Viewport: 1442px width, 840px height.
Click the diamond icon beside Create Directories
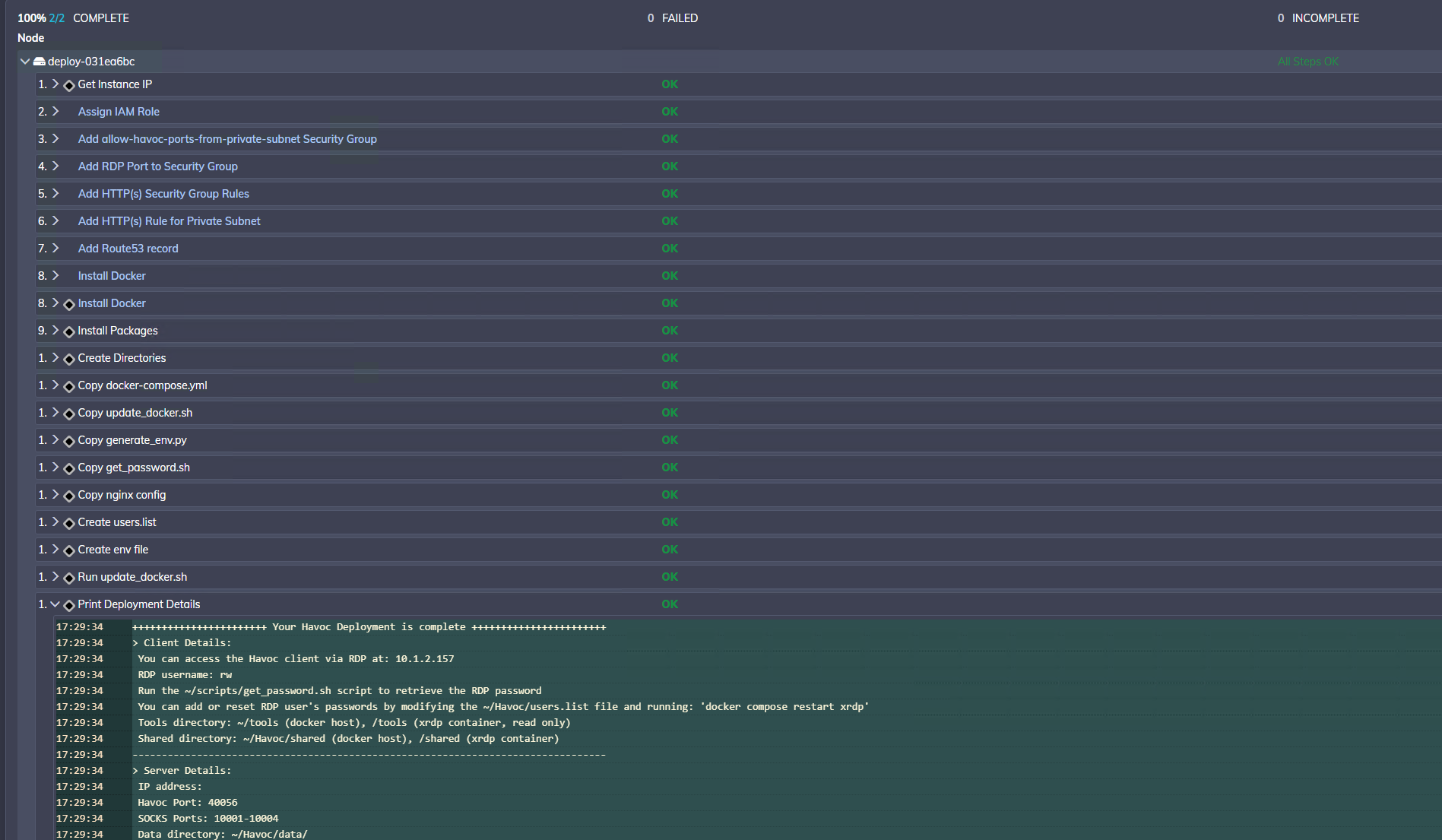pos(69,359)
